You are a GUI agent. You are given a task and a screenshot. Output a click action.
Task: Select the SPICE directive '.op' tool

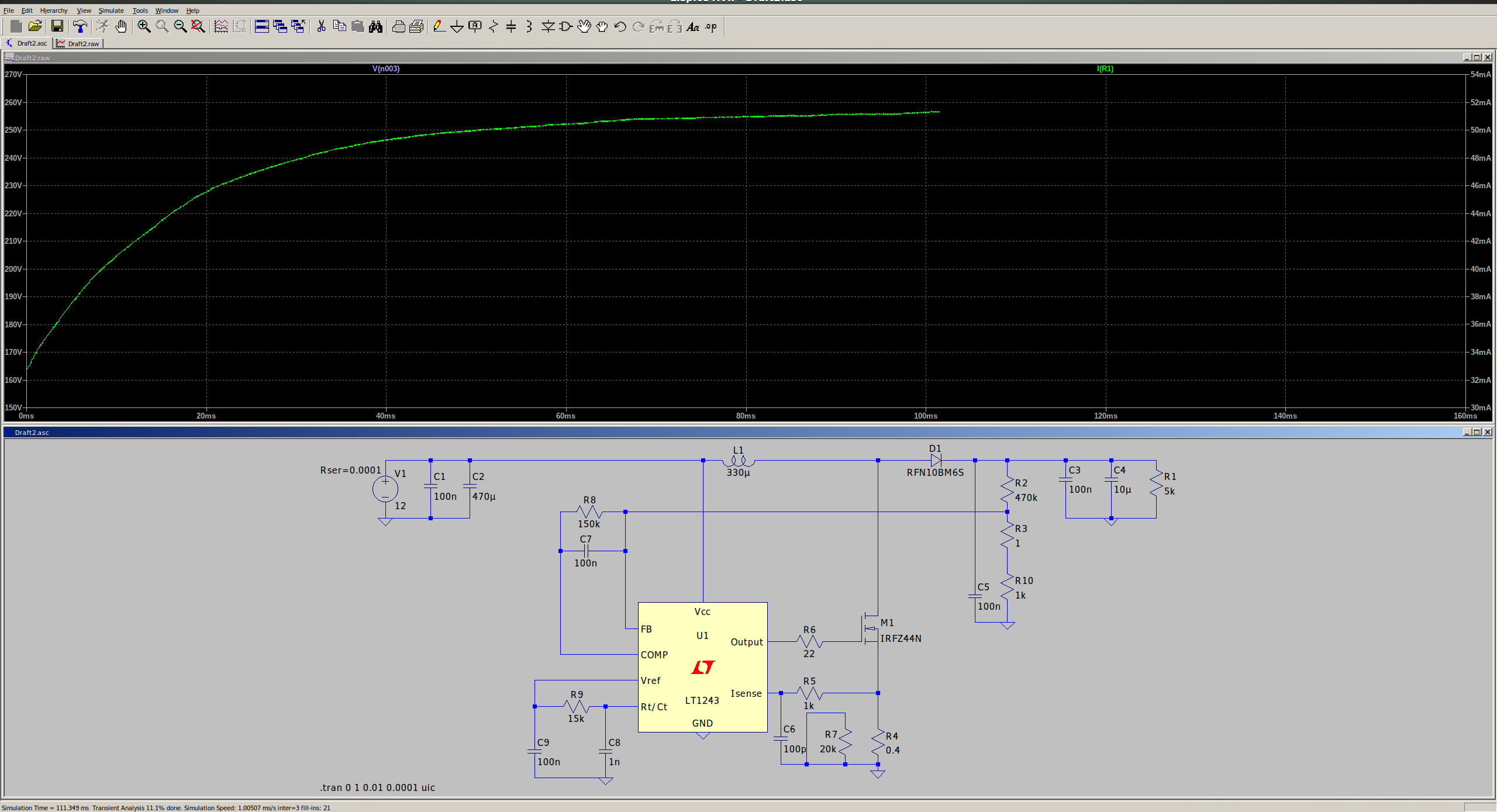(x=711, y=26)
